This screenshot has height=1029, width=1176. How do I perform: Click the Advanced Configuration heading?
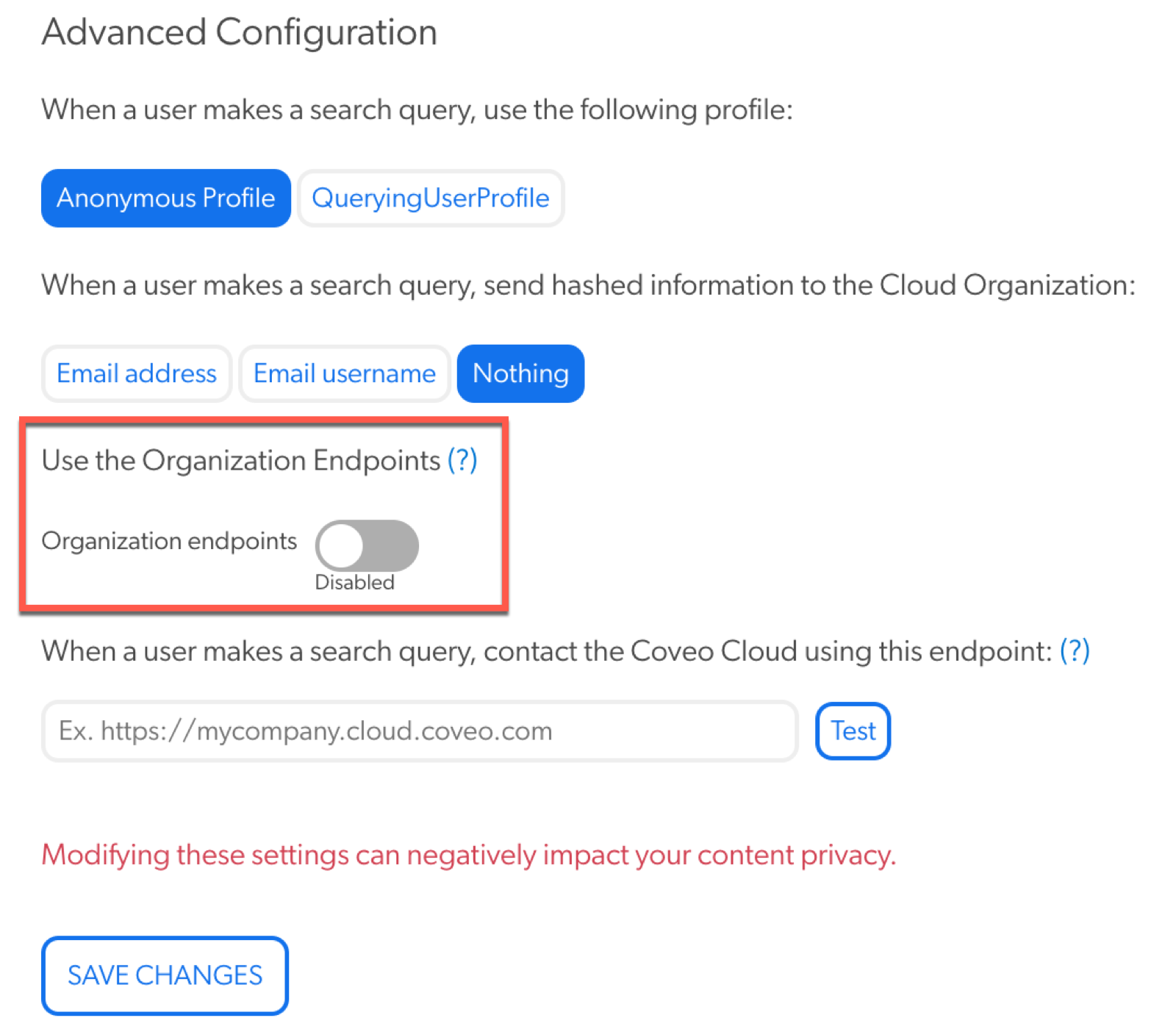click(x=240, y=32)
